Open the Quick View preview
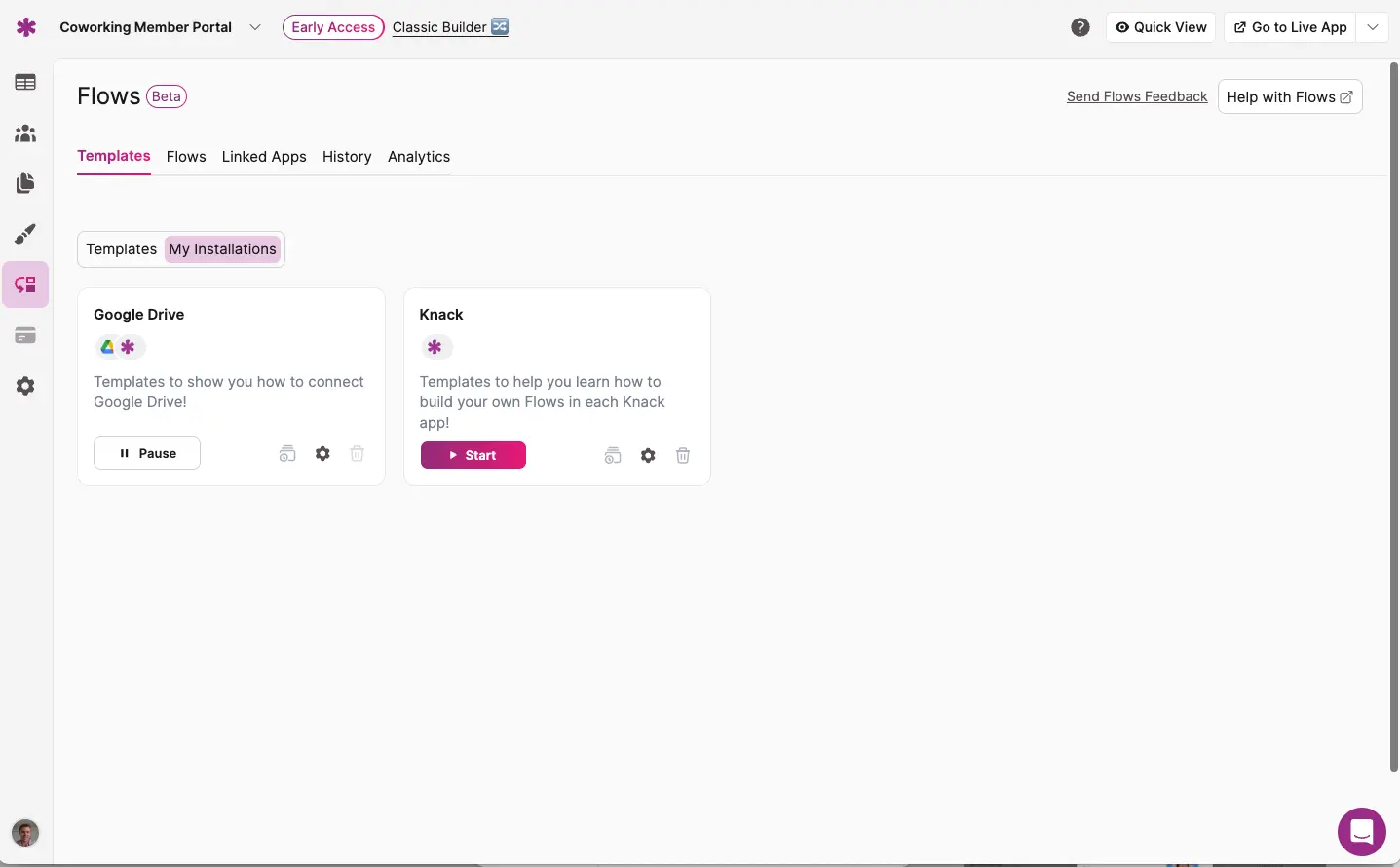Screen dimensions: 1400x867 coord(1160,27)
